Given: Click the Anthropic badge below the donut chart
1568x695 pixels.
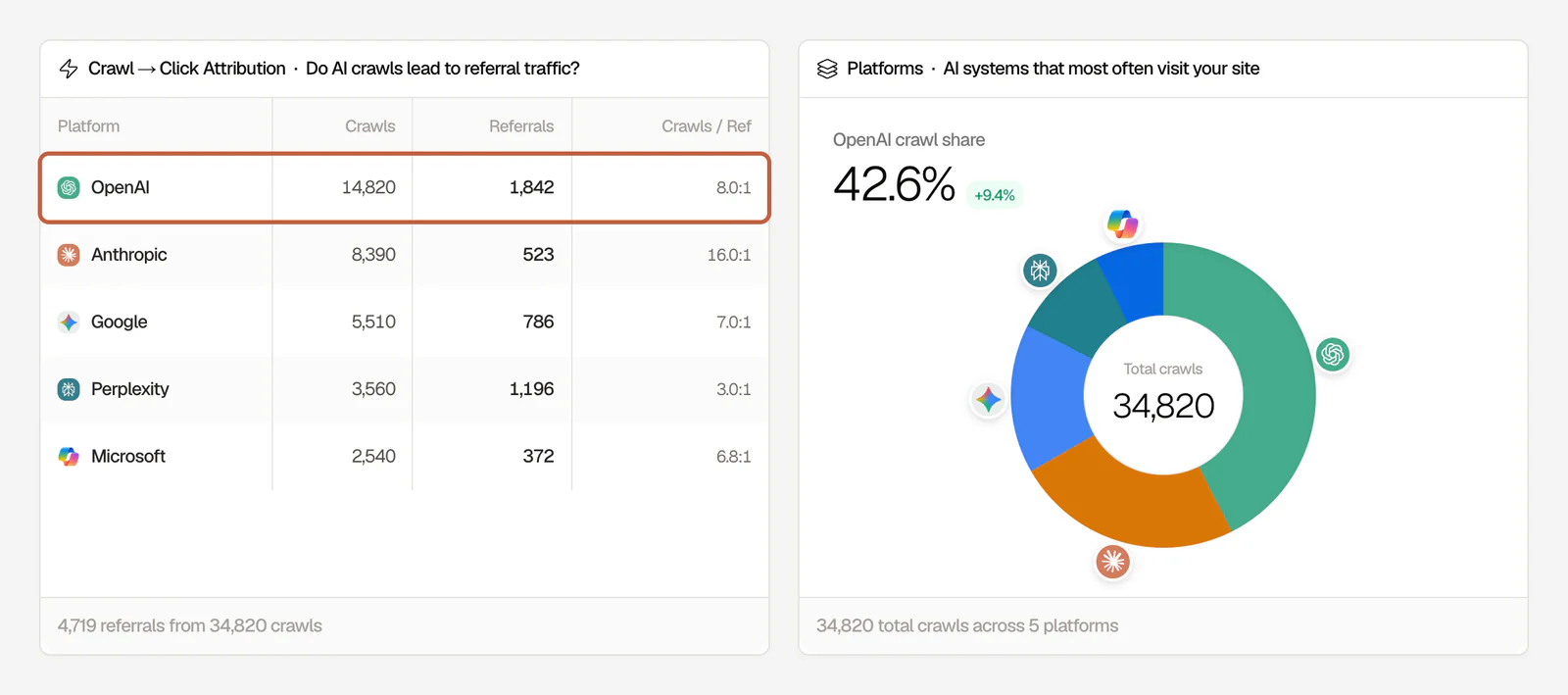Looking at the screenshot, I should (x=1112, y=562).
